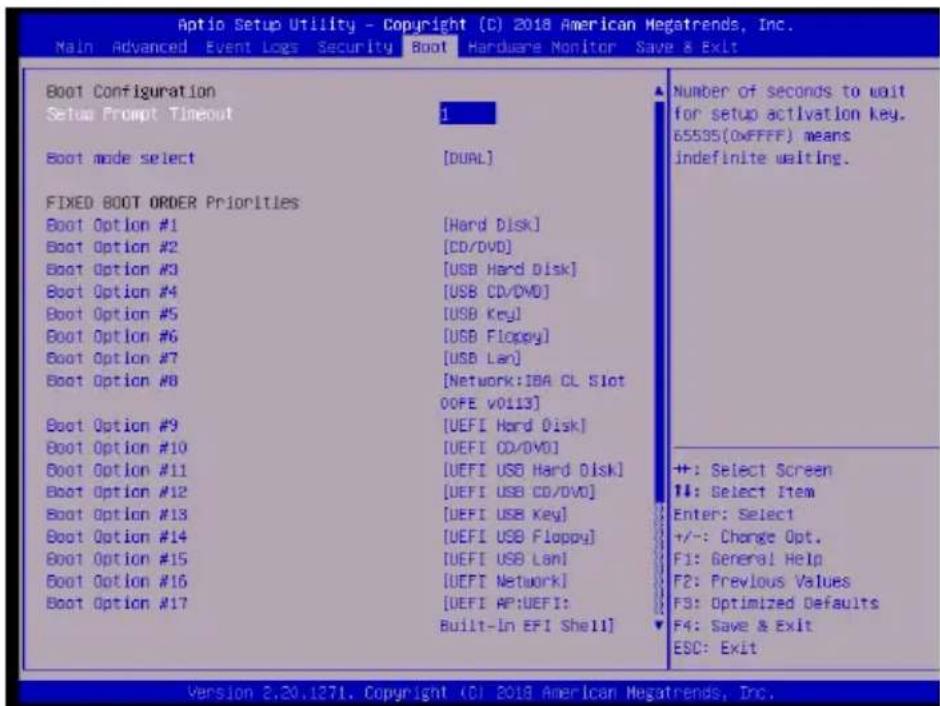
Task: Click the F4: Save & Exit hint
Action: (743, 626)
